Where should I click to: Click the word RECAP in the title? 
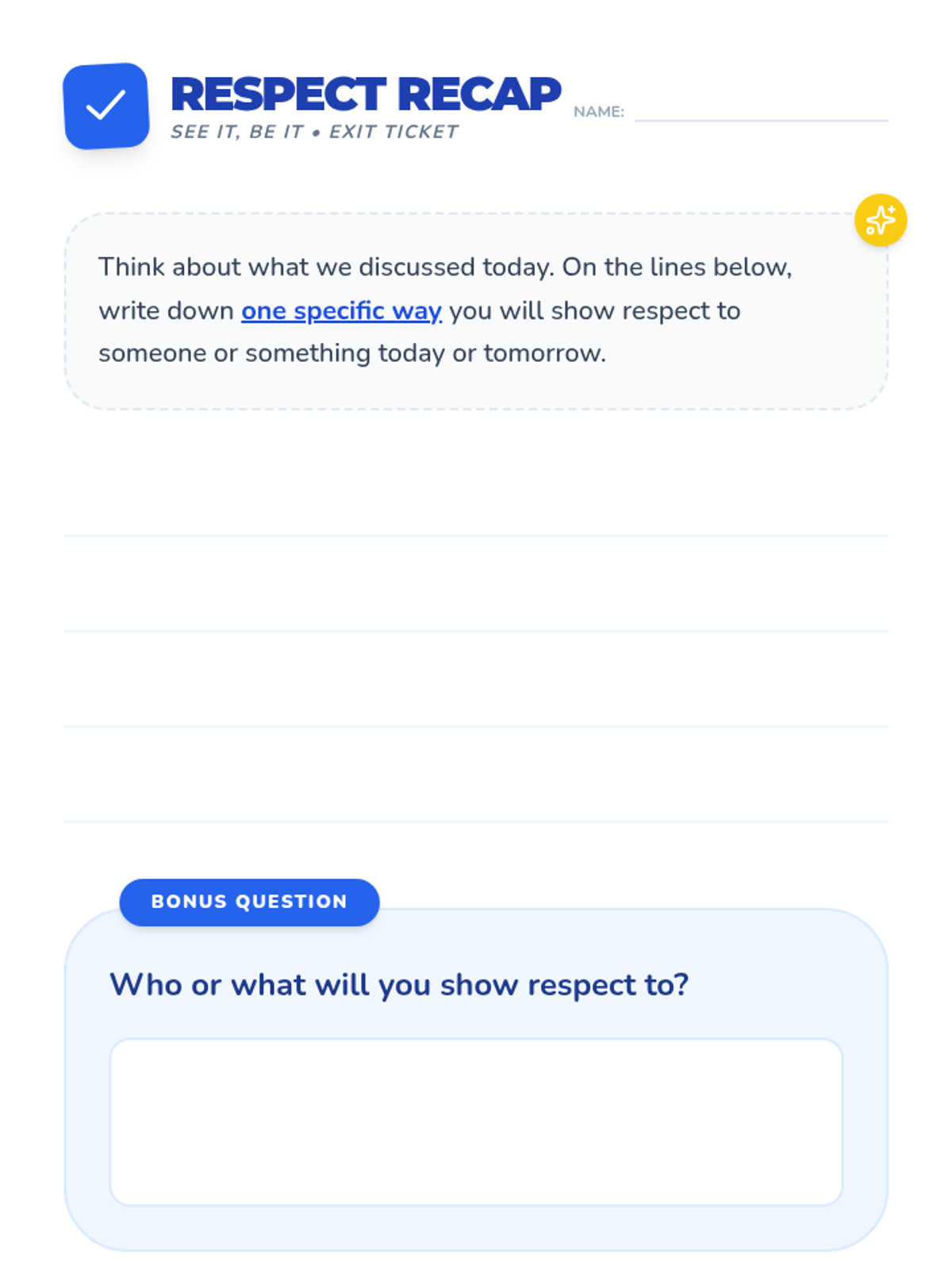tap(479, 94)
